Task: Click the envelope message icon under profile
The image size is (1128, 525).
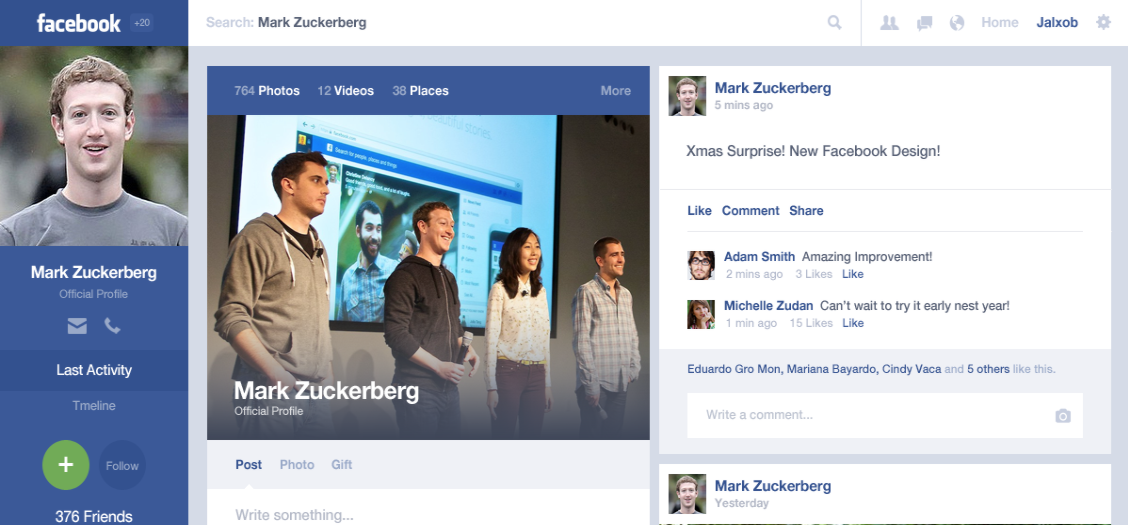Action: coord(77,326)
